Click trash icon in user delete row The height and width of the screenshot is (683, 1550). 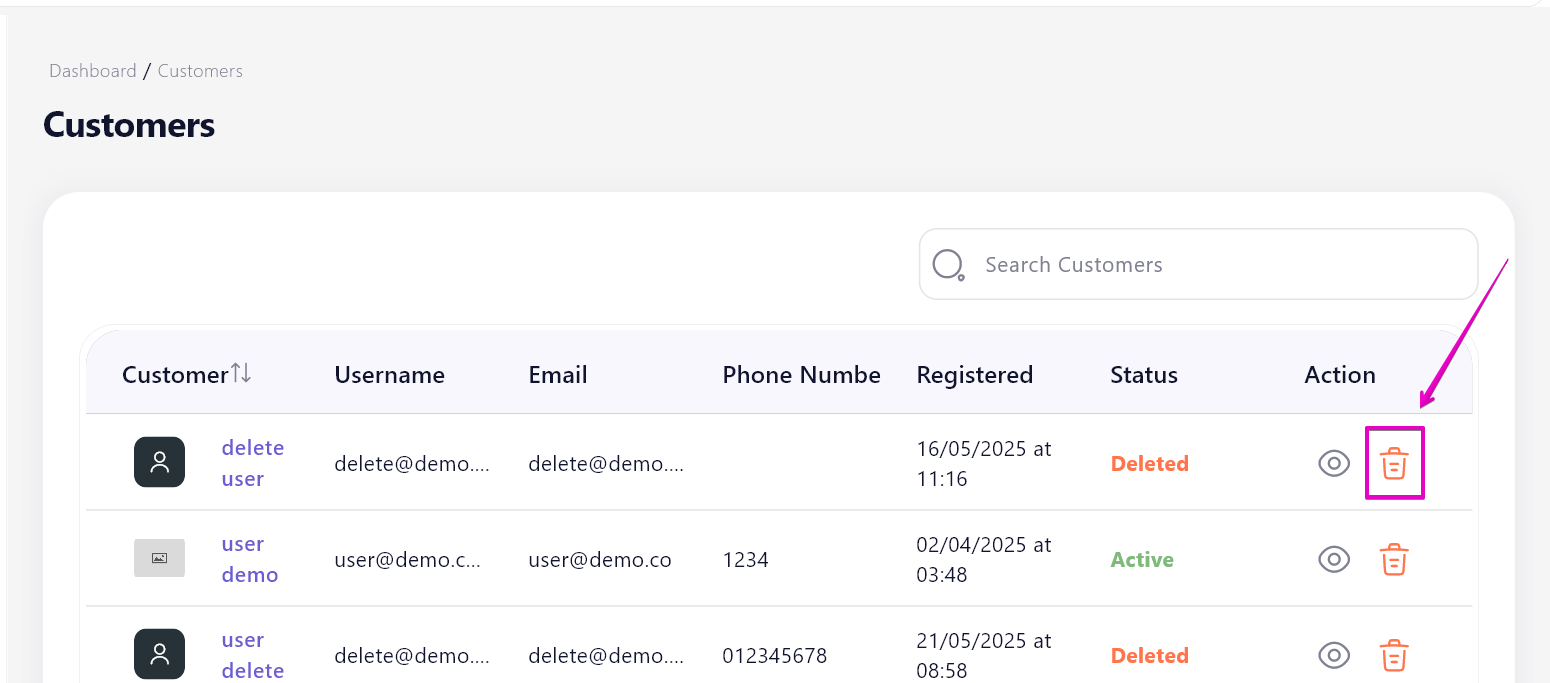coord(1394,655)
